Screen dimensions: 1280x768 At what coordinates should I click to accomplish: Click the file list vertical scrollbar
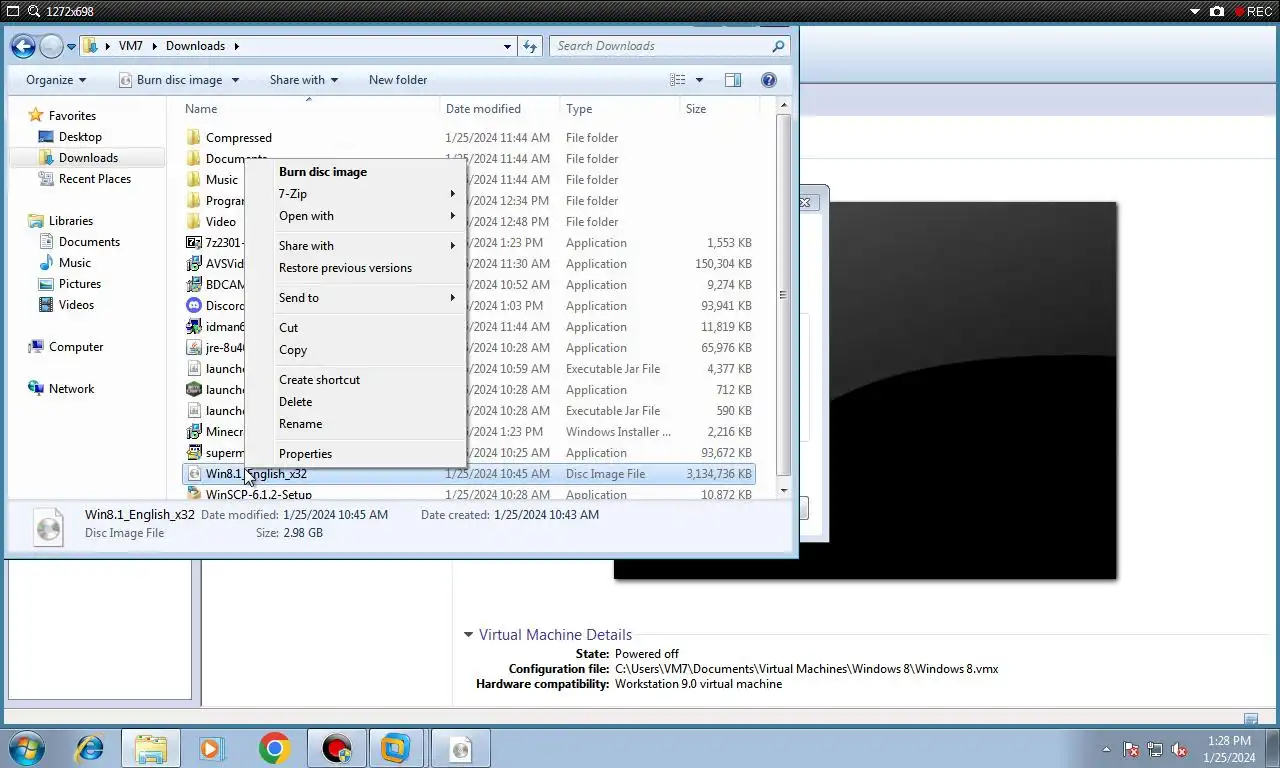pyautogui.click(x=783, y=295)
